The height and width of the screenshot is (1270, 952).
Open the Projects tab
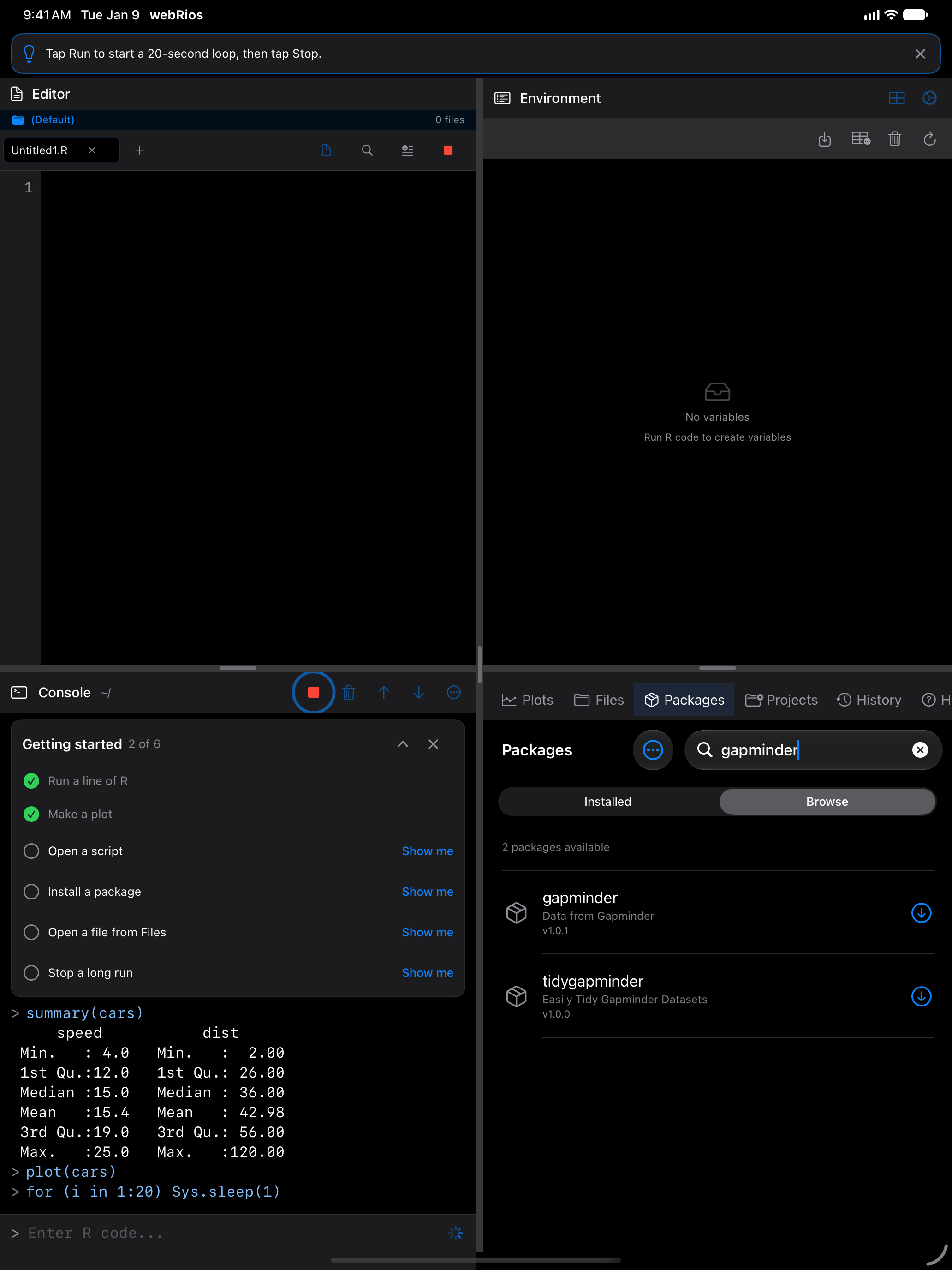tap(781, 700)
